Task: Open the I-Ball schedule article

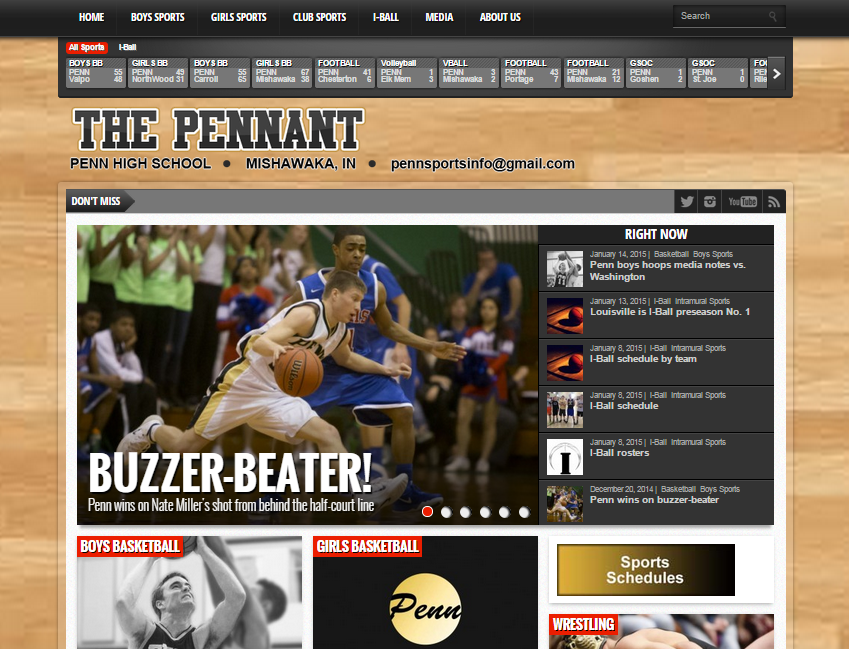Action: coord(624,406)
